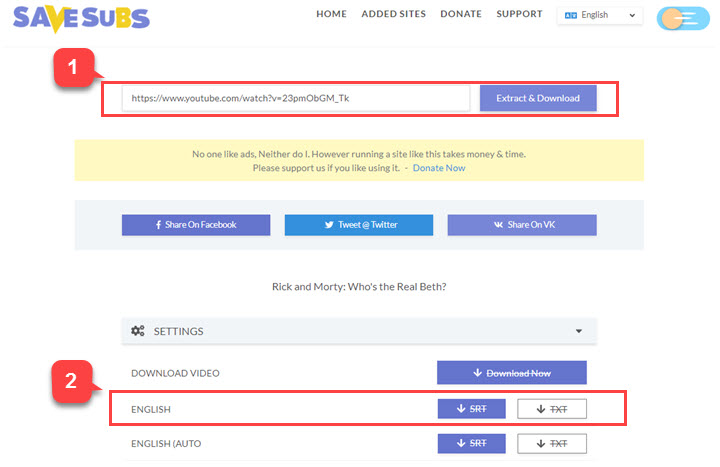Screen dimensions: 720x467
Task: Toggle the dark mode switch
Action: (683, 17)
